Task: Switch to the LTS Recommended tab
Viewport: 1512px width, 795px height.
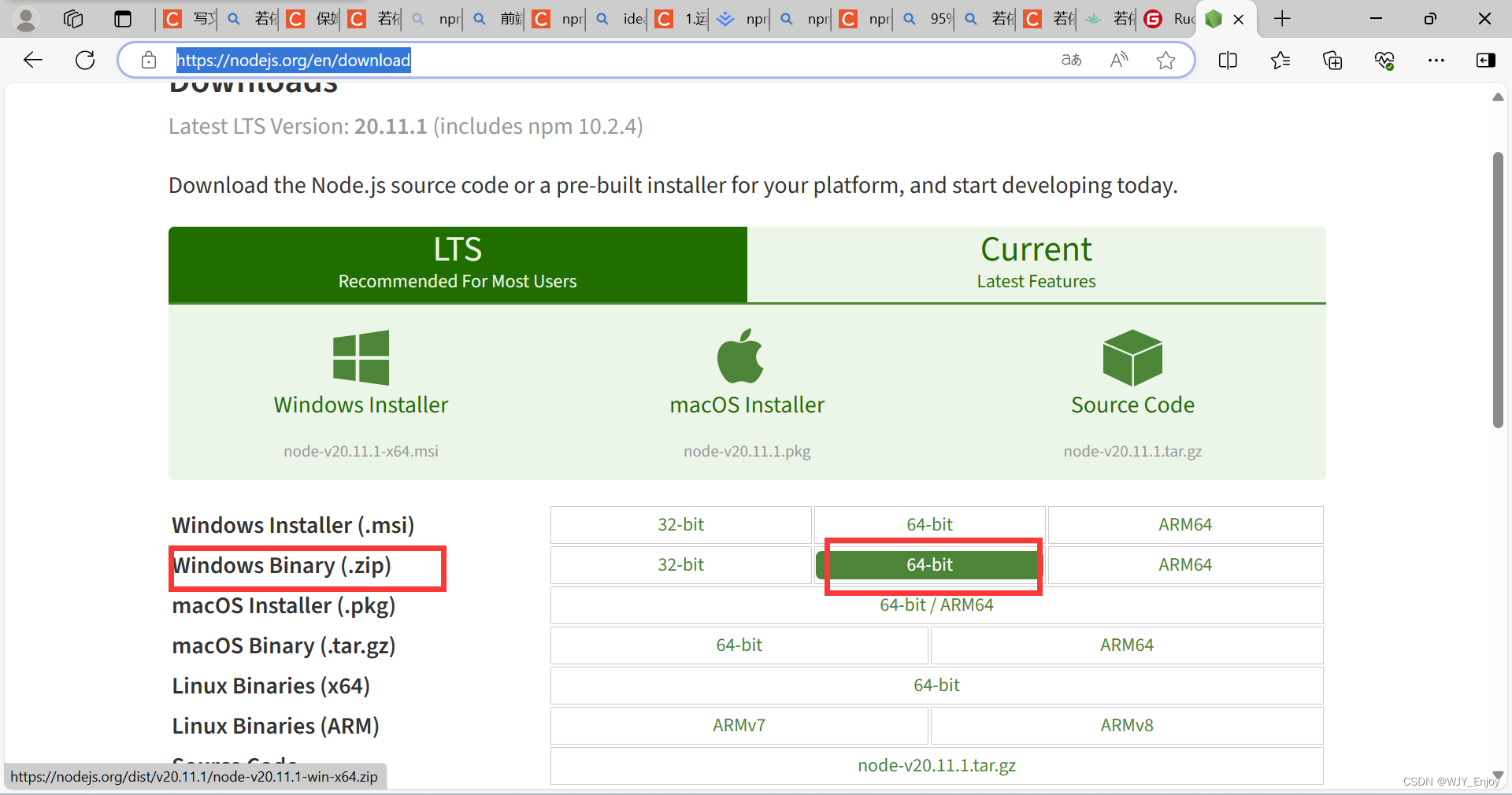Action: [x=458, y=264]
